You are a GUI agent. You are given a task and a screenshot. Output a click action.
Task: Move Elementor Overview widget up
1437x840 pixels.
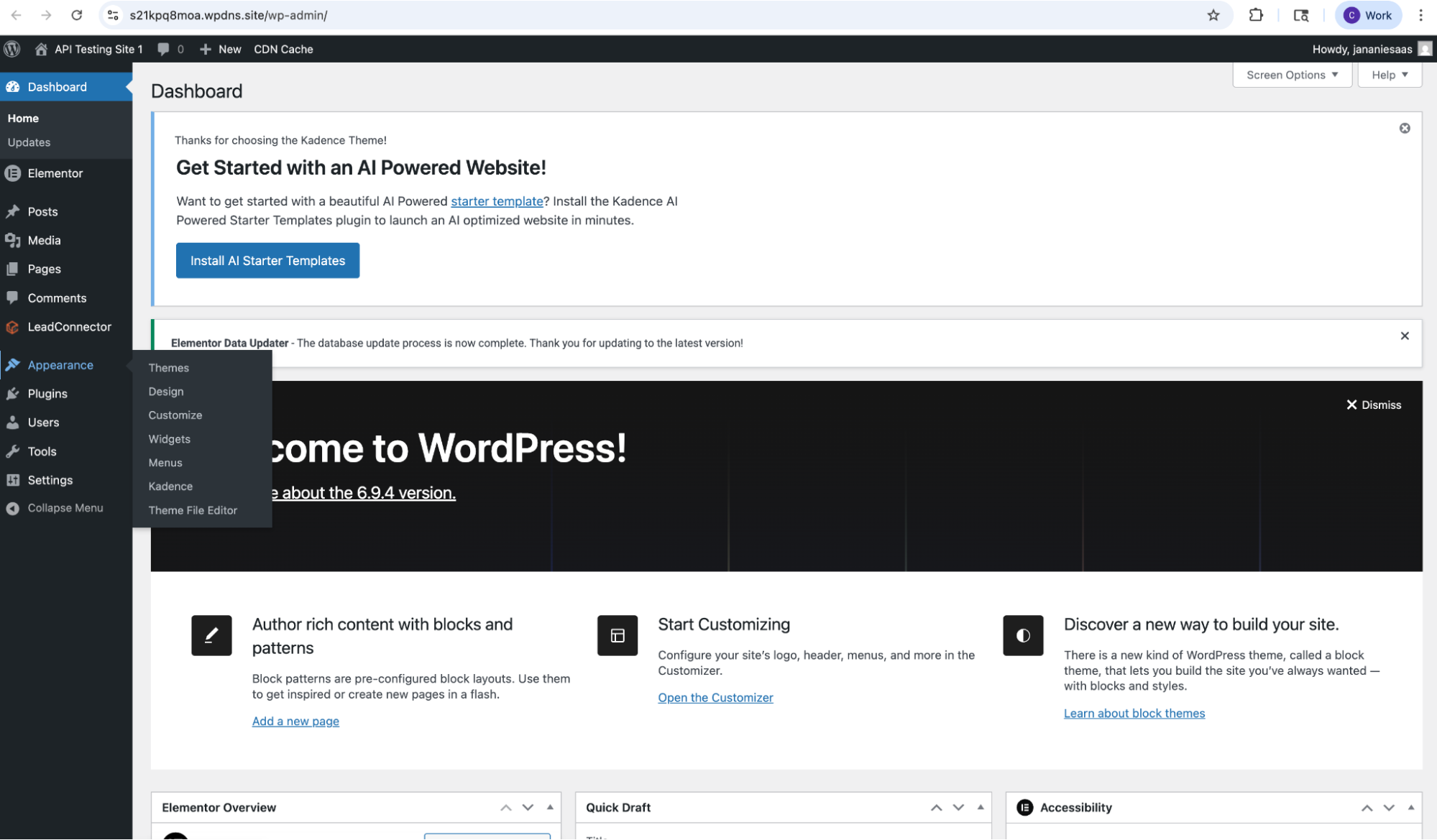(506, 808)
